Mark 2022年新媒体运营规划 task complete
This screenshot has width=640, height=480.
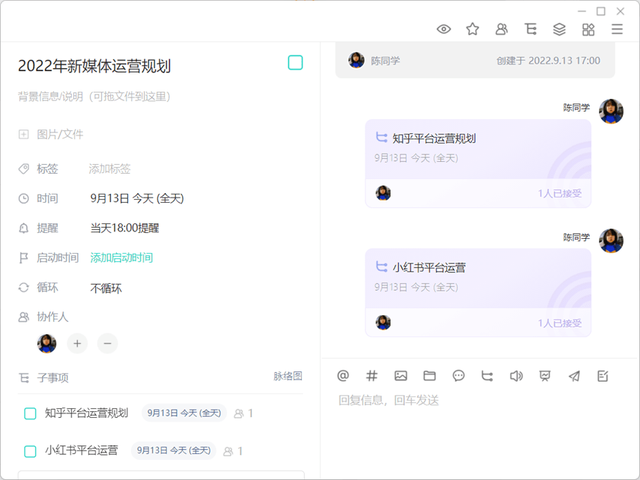click(x=295, y=63)
